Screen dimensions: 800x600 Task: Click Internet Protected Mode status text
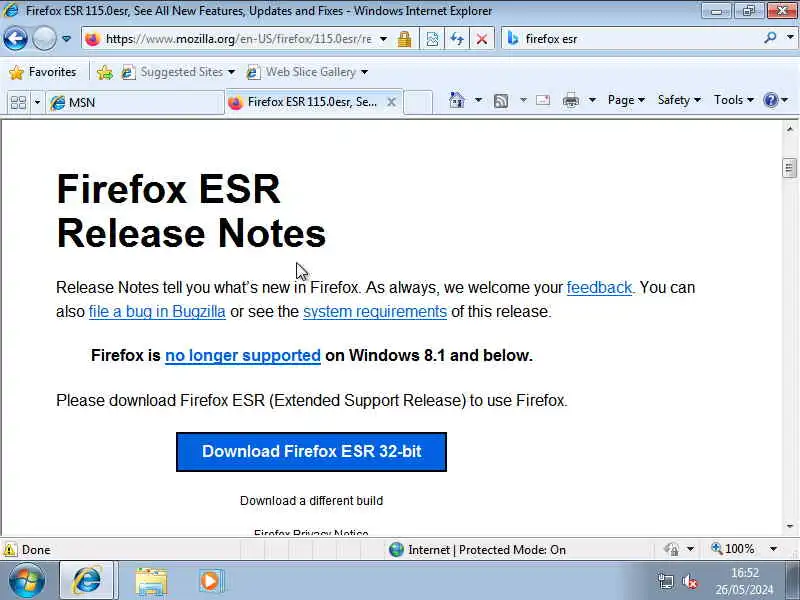[487, 549]
